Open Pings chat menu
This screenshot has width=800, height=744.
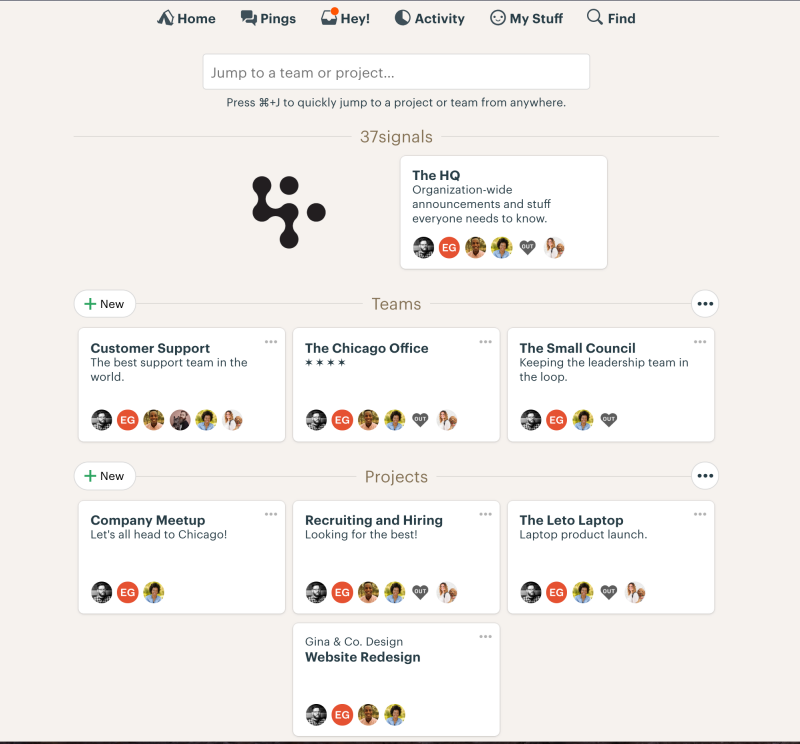tap(268, 18)
